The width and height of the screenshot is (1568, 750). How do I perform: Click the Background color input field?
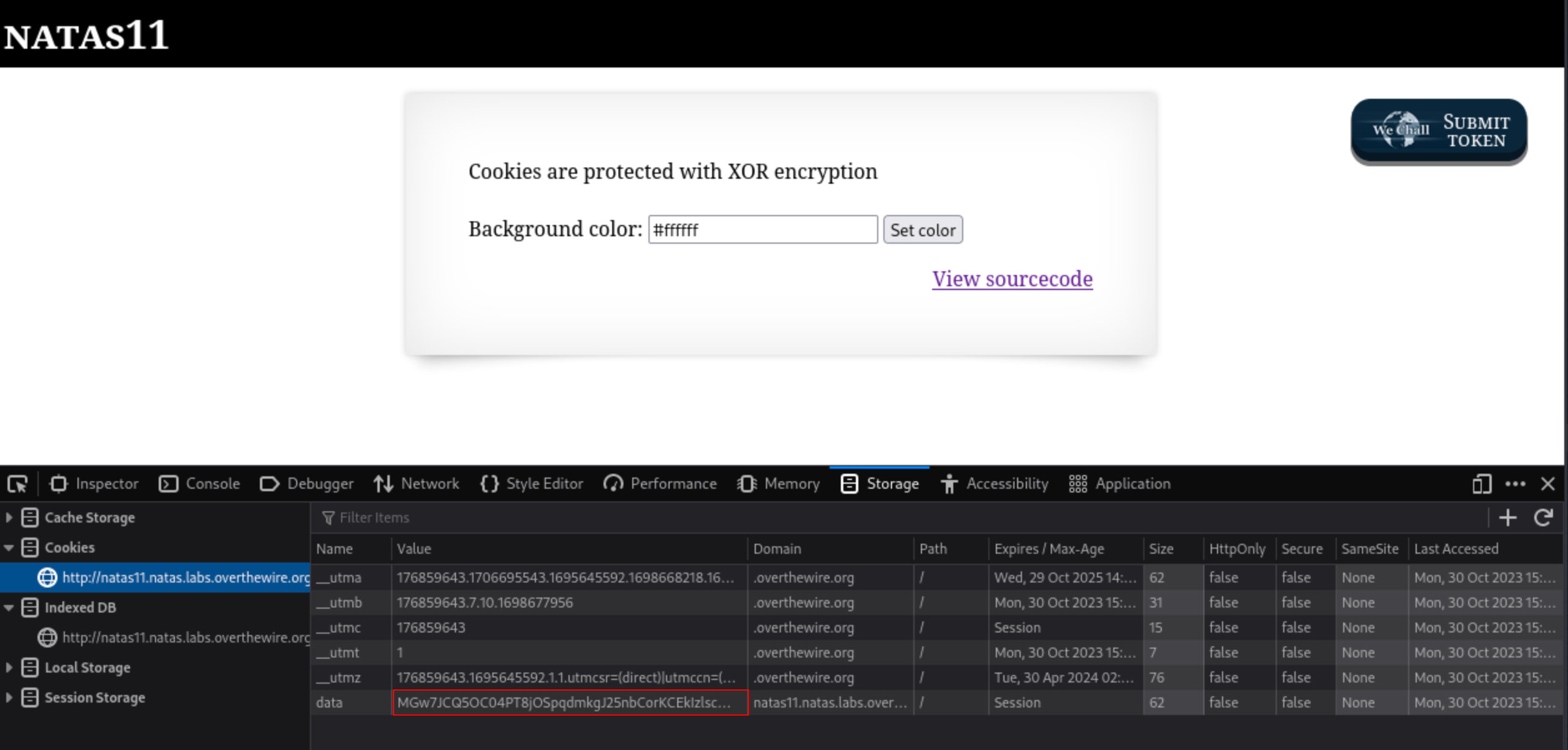pos(762,230)
